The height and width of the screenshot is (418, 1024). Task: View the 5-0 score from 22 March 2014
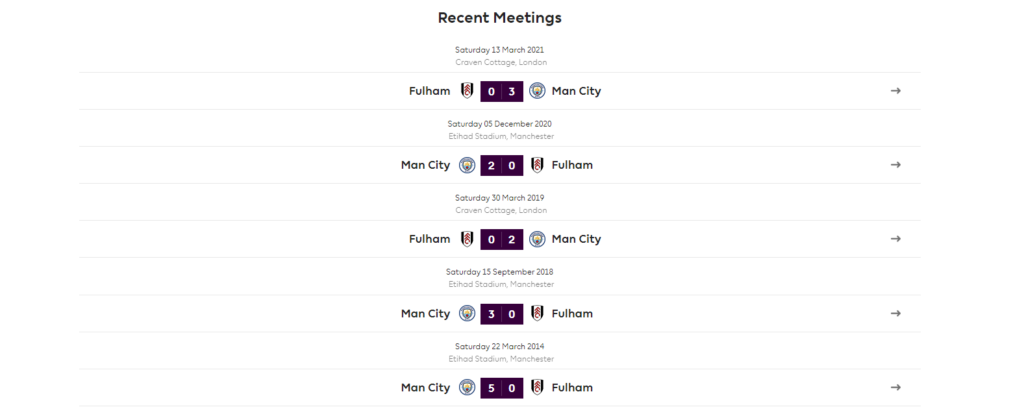[x=502, y=387]
